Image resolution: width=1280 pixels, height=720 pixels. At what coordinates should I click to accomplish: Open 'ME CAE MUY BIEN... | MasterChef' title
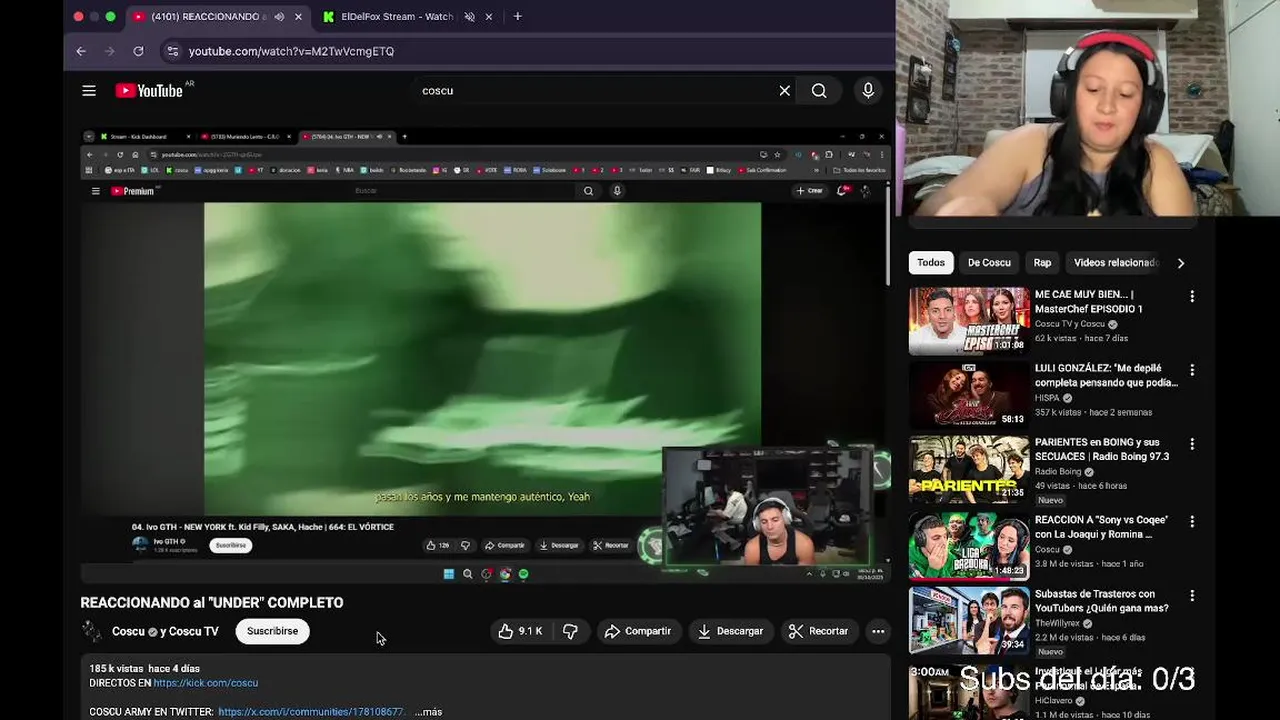(1089, 302)
